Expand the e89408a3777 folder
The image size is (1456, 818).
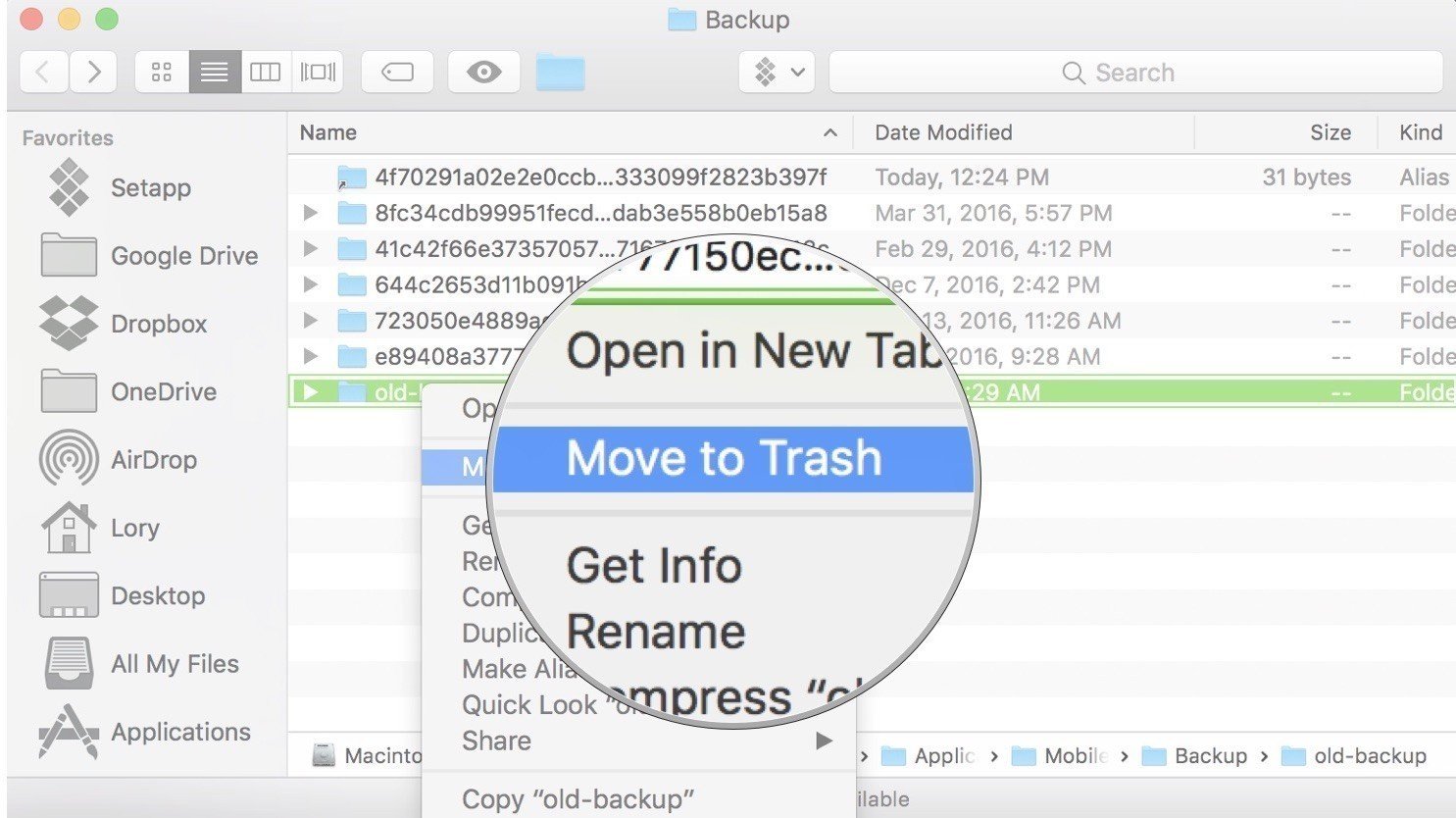pyautogui.click(x=310, y=356)
